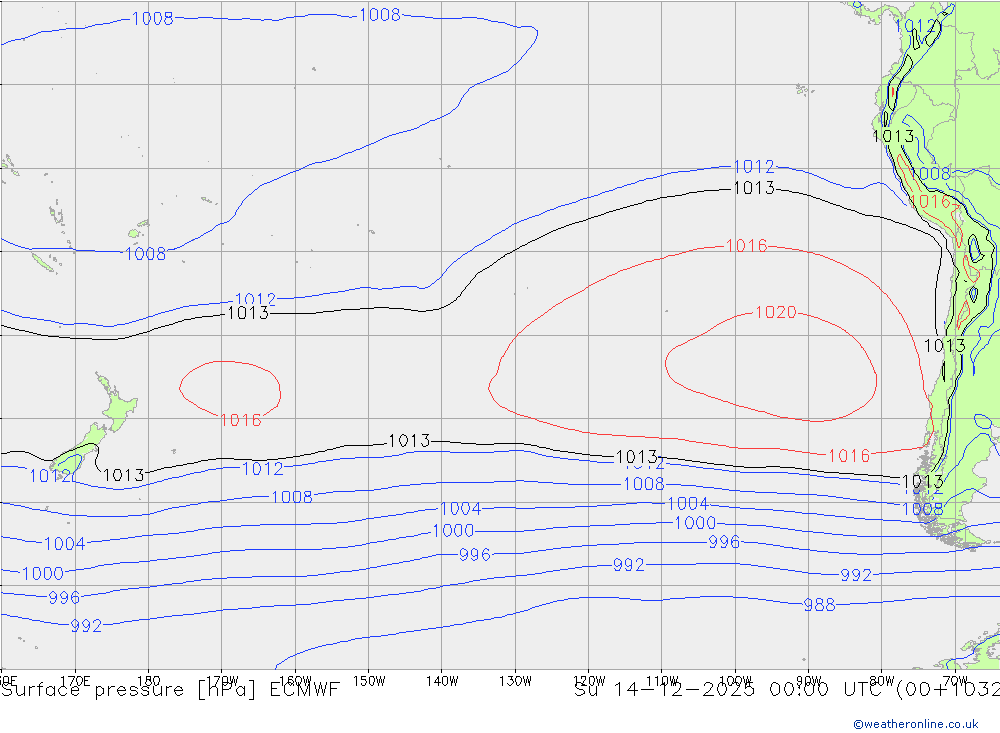Click the 1012 label just above the 1013 at 100W
Viewport: 1000px width, 733px height.
coord(754,167)
